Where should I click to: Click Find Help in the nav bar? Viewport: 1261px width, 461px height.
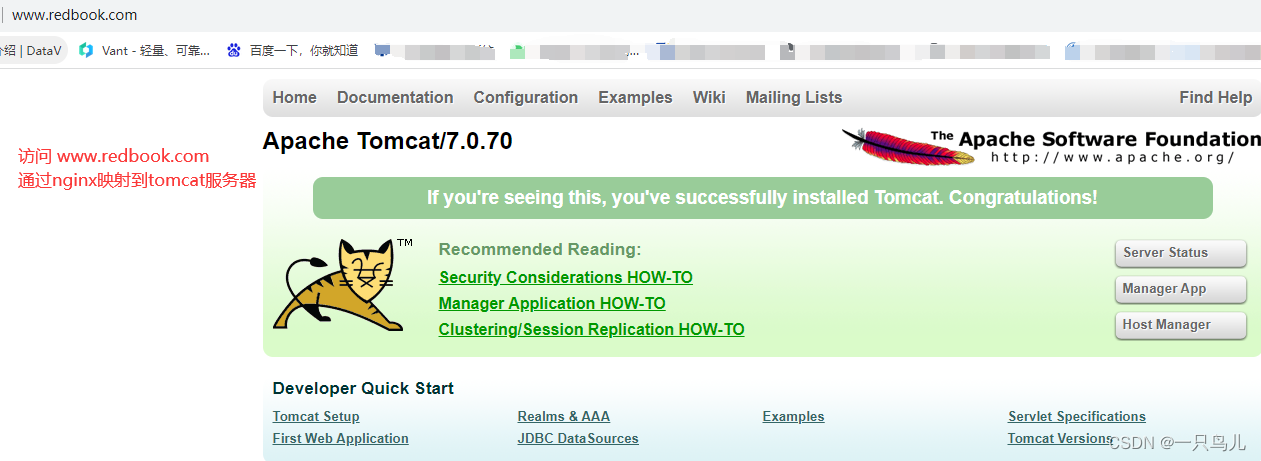pyautogui.click(x=1215, y=97)
